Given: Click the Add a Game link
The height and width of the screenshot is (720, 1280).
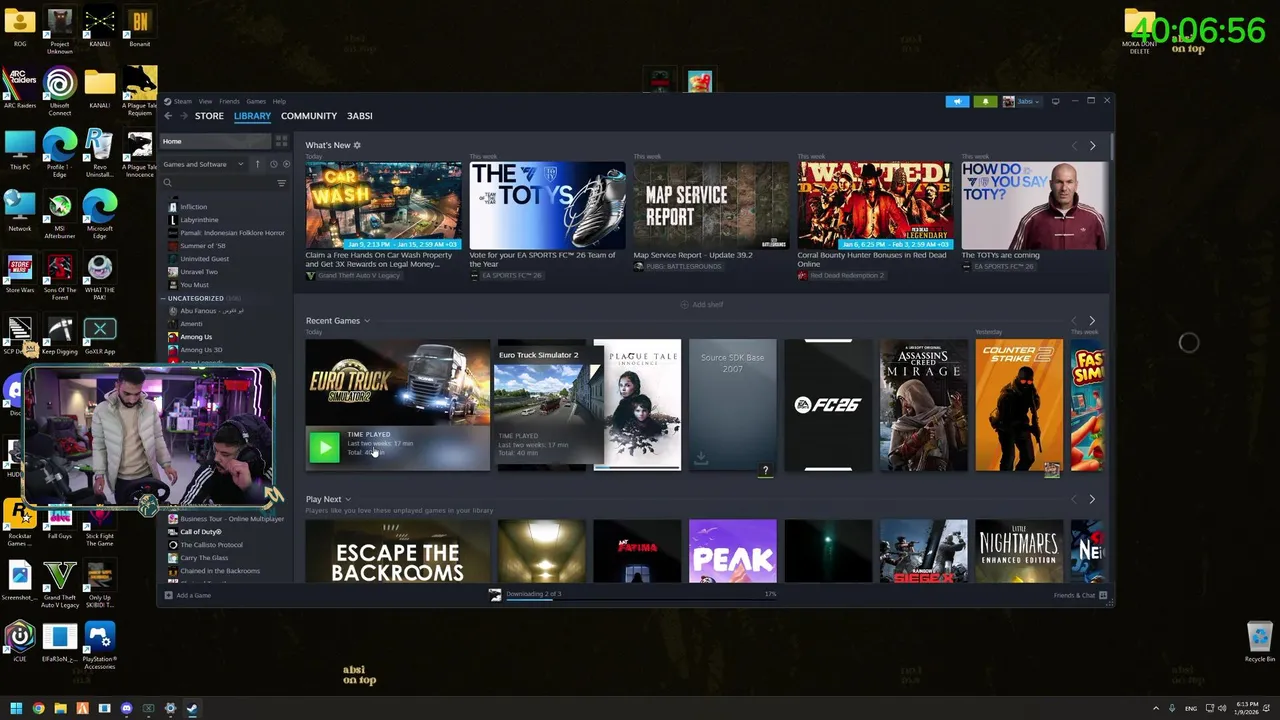Looking at the screenshot, I should [193, 595].
